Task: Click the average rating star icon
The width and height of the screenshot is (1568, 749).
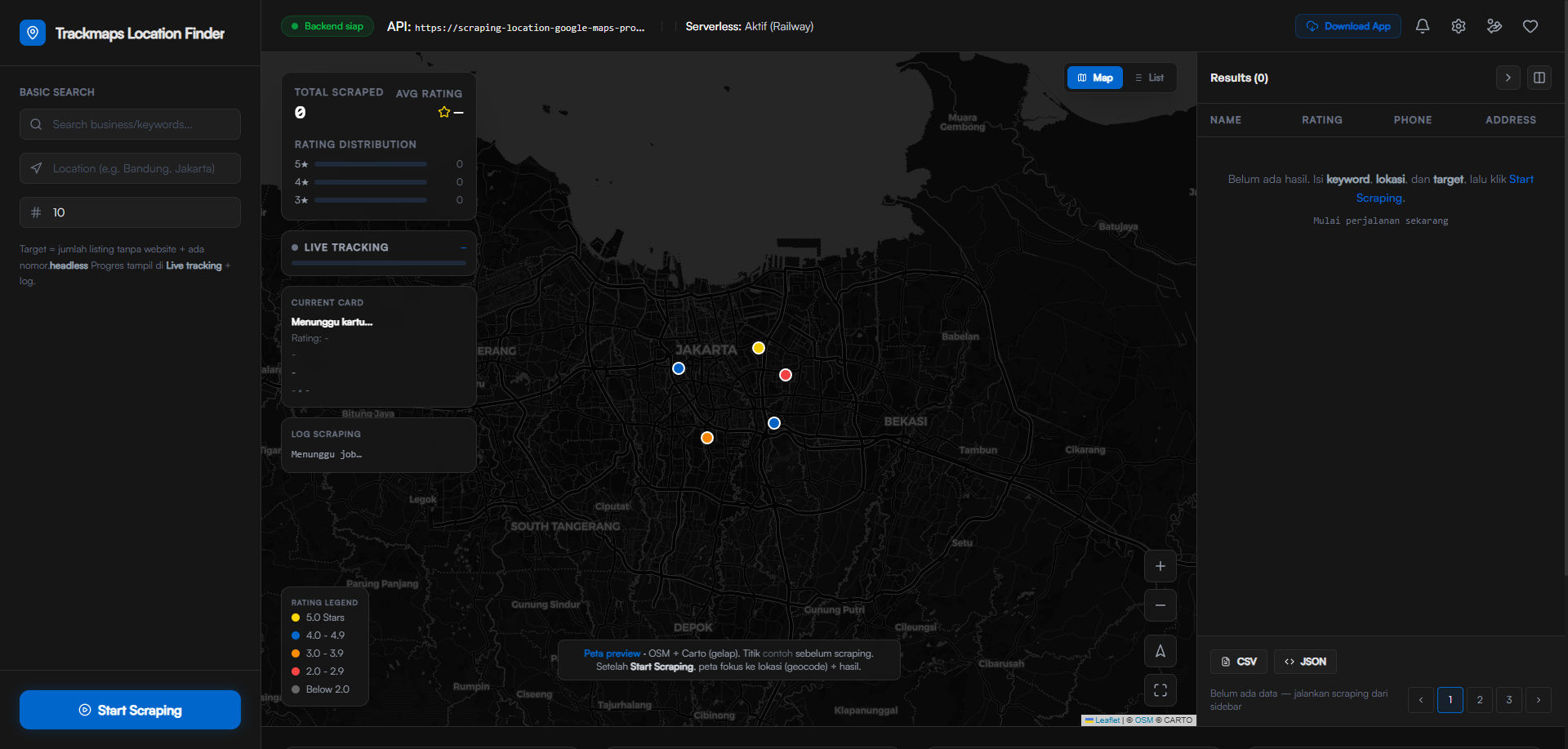Action: [x=444, y=112]
